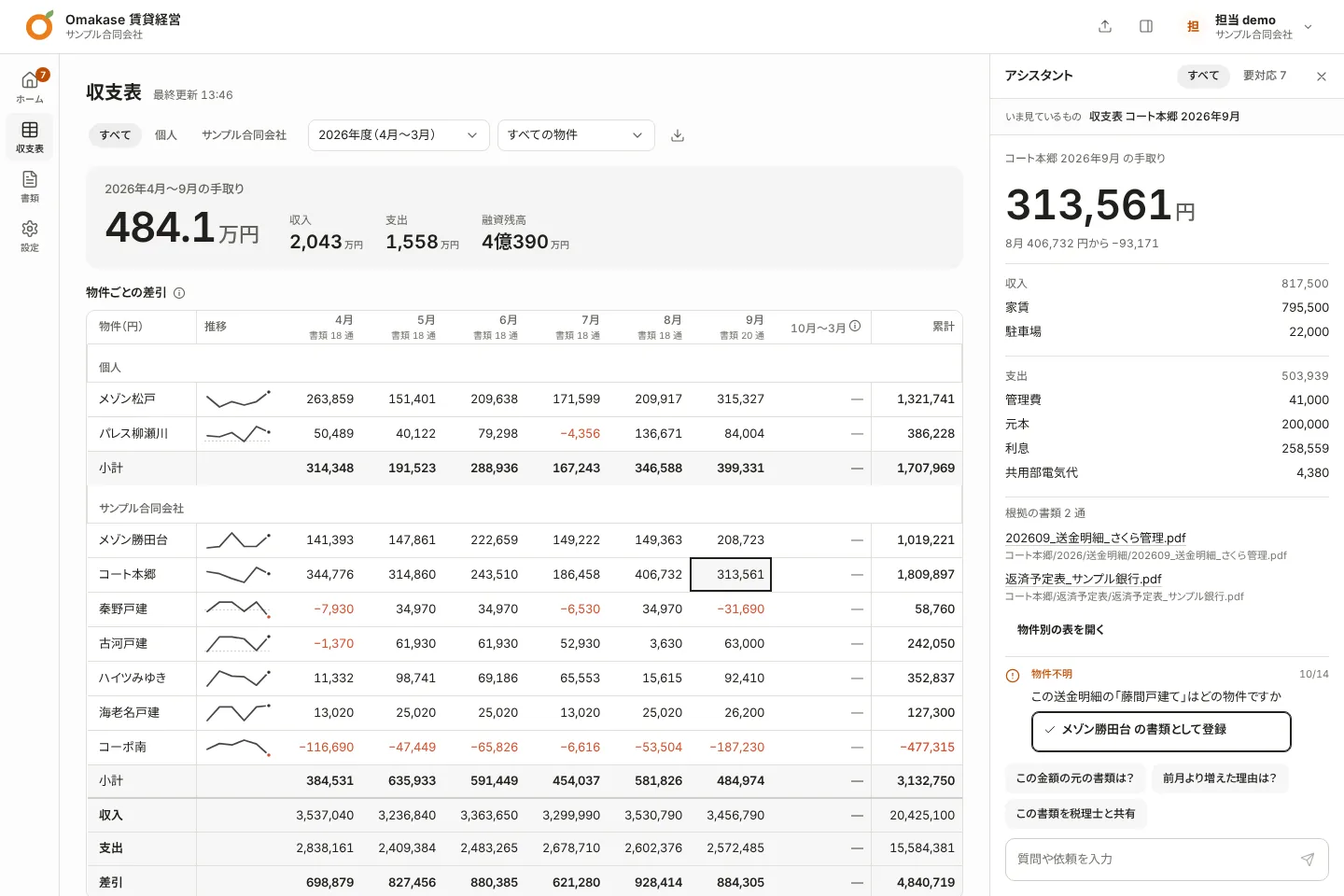Click the メゾン松戸 trend sparkline
This screenshot has width=1344, height=896.
point(238,399)
